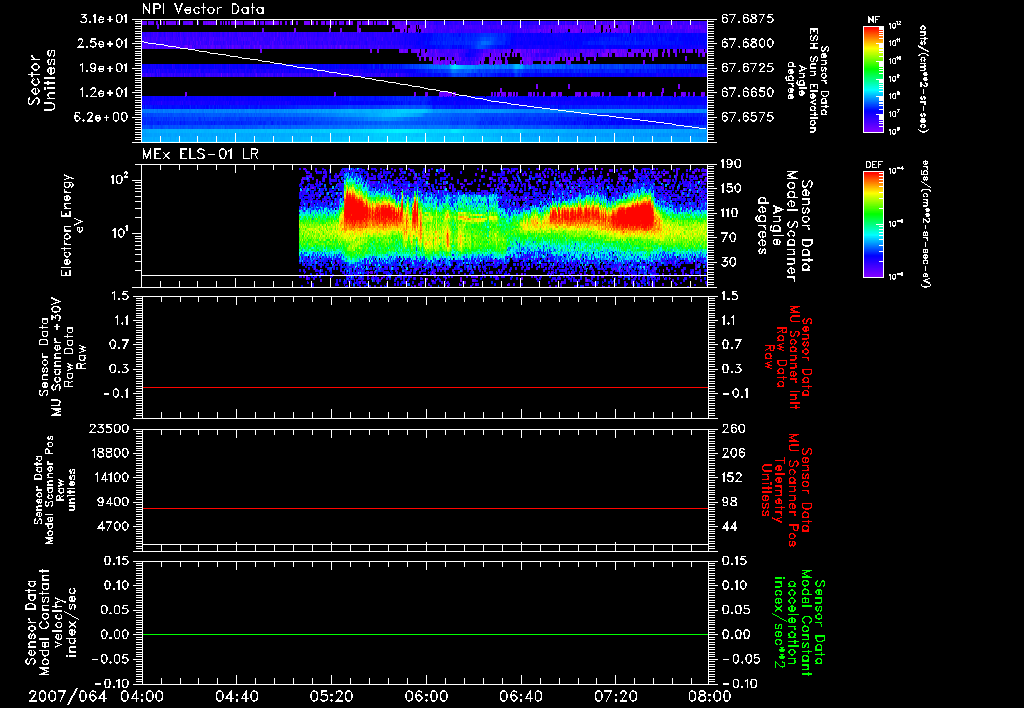Viewport: 1024px width, 708px height.
Task: Click the ESH Sun Elevation Angle label
Action: point(807,80)
